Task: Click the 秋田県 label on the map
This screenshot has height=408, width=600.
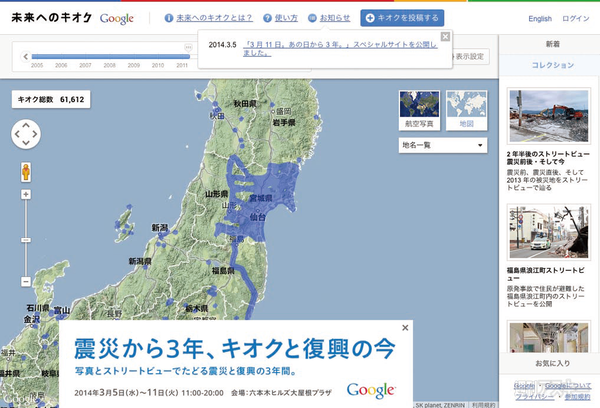Action: [245, 104]
